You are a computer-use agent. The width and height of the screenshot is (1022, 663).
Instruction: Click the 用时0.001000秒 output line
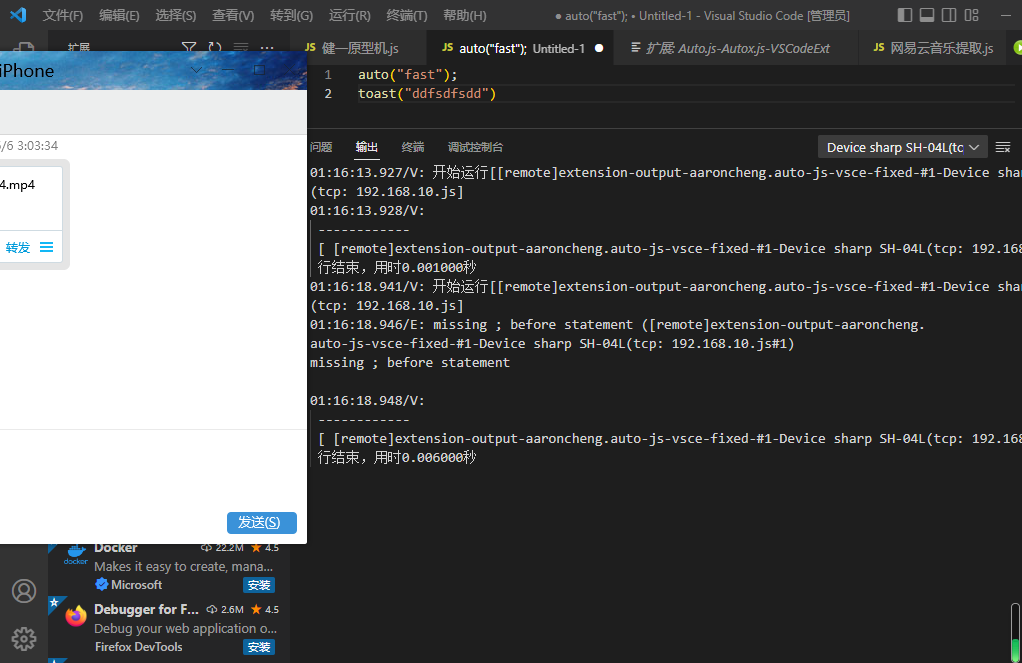(x=397, y=267)
